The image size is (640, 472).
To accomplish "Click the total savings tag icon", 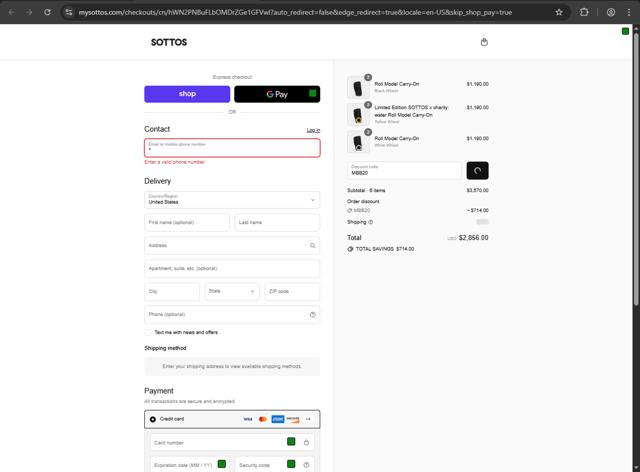I will (350, 249).
